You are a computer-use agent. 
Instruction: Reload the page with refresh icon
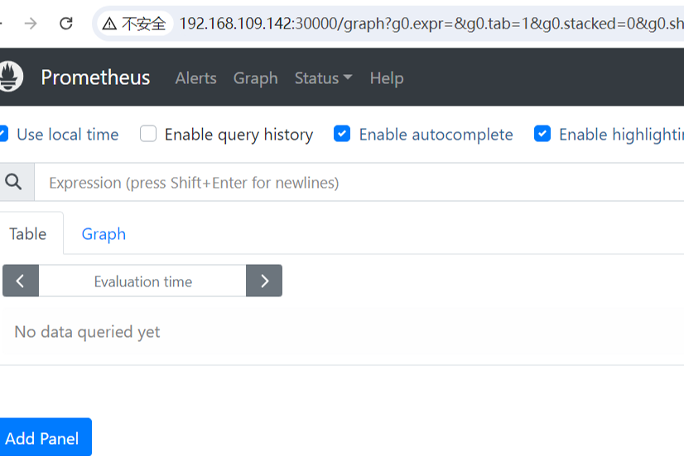pyautogui.click(x=66, y=23)
